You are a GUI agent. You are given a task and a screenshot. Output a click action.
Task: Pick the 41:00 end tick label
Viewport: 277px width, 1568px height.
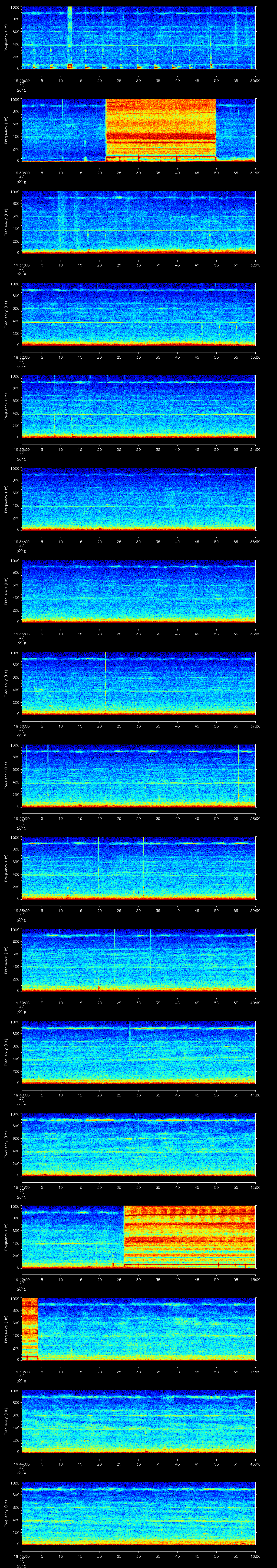pyautogui.click(x=255, y=1095)
